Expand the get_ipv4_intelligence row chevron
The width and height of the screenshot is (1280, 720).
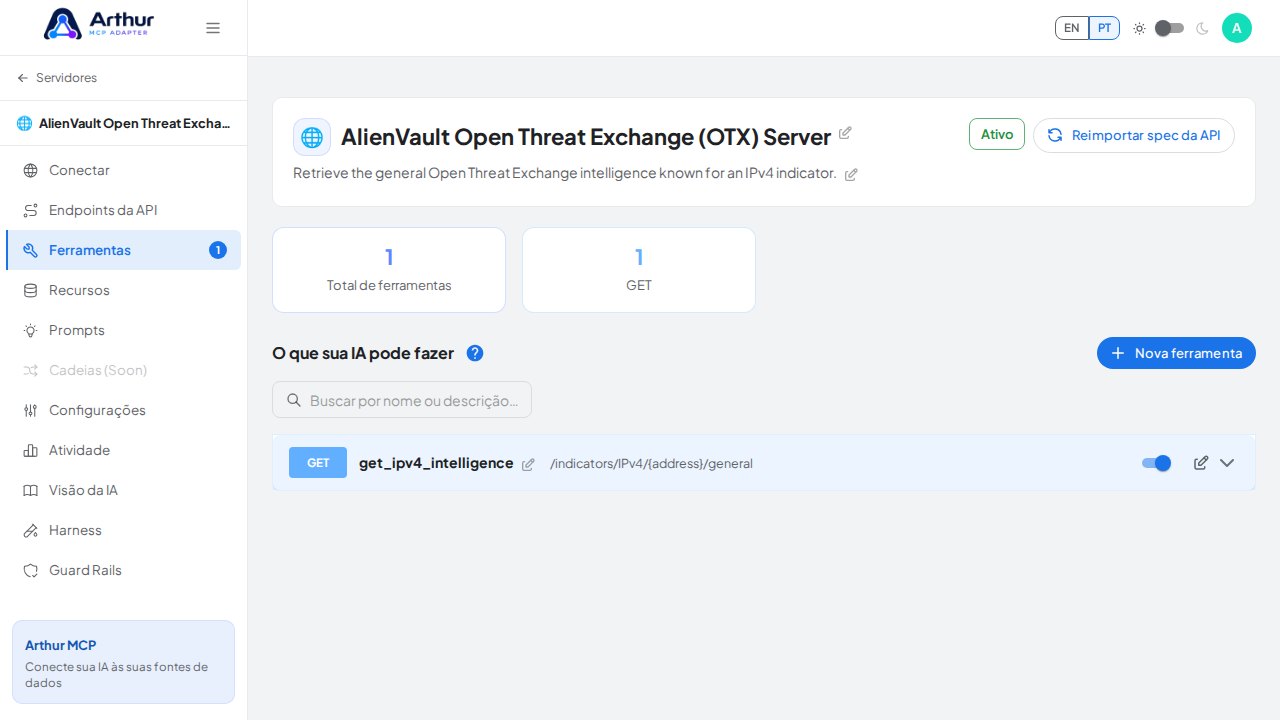[1227, 463]
